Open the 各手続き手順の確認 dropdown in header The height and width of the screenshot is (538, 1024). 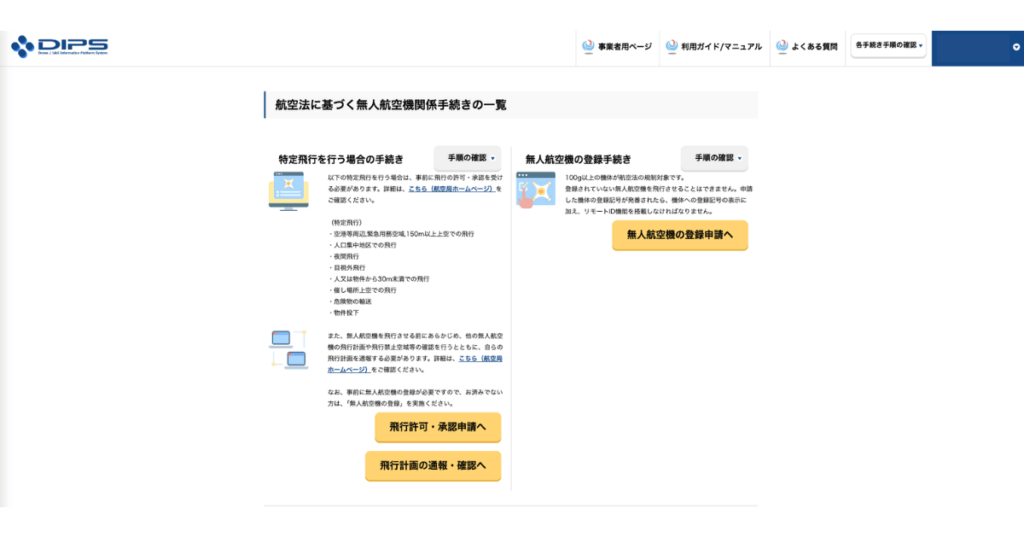[888, 45]
